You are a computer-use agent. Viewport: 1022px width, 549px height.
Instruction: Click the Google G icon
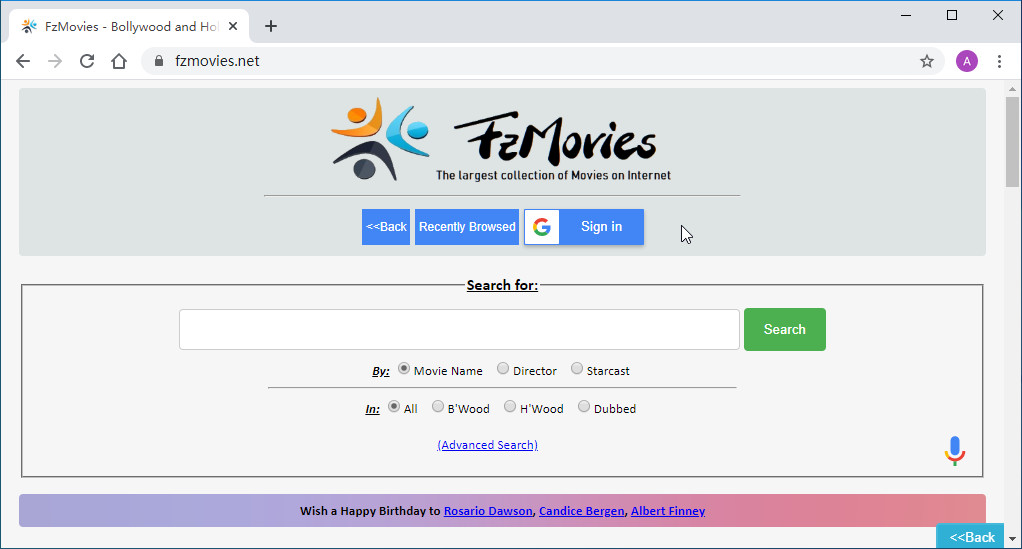(x=542, y=227)
